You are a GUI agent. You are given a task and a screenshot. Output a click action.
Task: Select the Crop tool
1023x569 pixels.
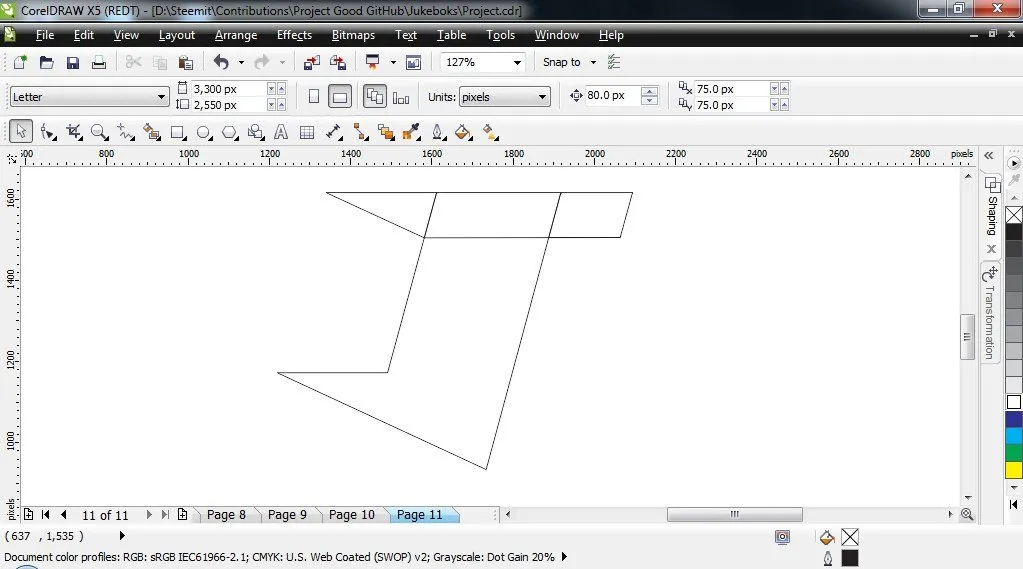[74, 132]
